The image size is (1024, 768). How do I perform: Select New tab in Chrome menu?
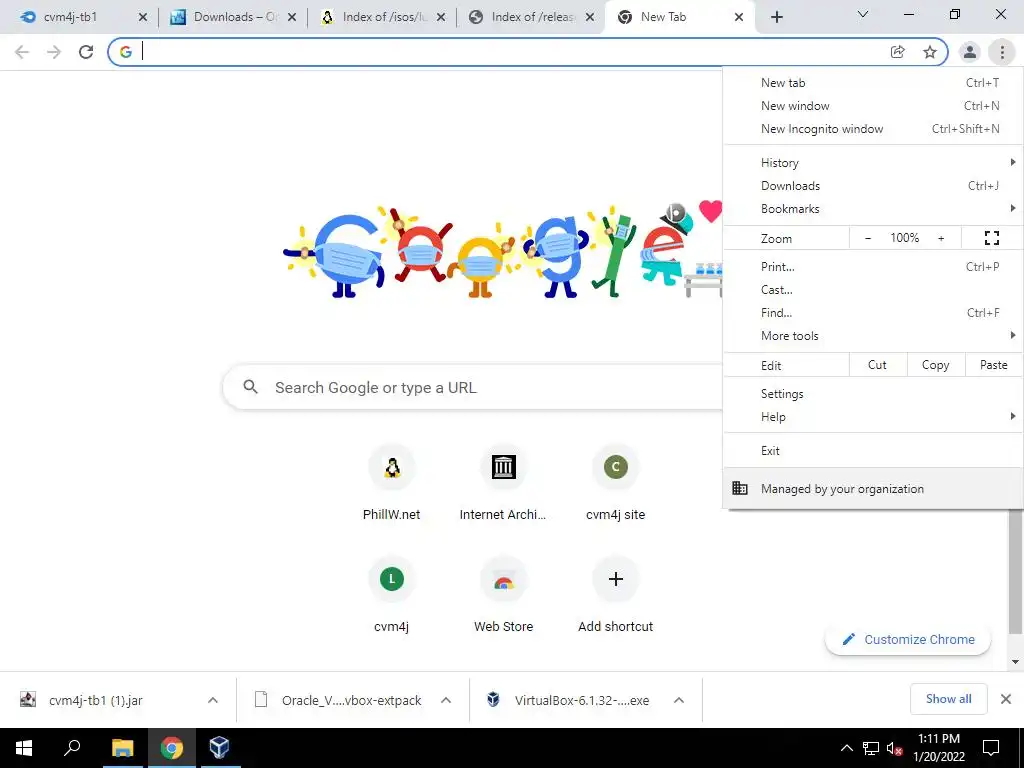point(873,83)
